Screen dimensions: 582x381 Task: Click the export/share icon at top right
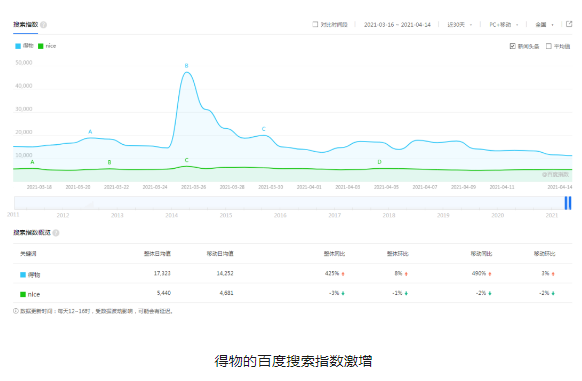tap(569, 24)
